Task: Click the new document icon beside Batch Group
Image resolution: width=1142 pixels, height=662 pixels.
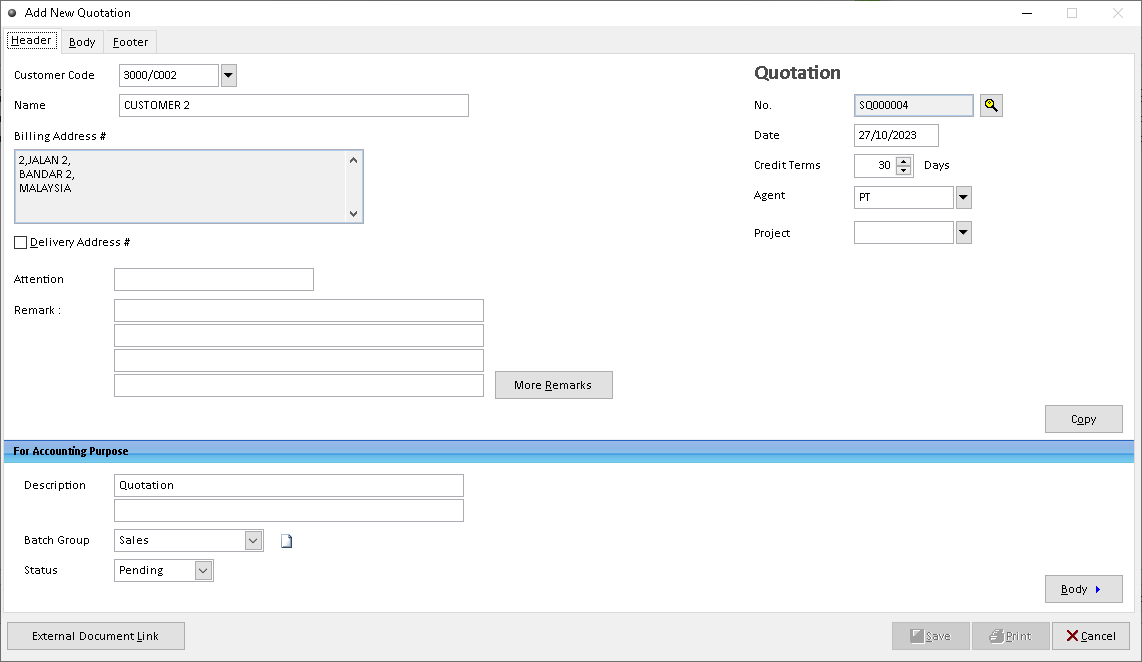Action: (287, 540)
